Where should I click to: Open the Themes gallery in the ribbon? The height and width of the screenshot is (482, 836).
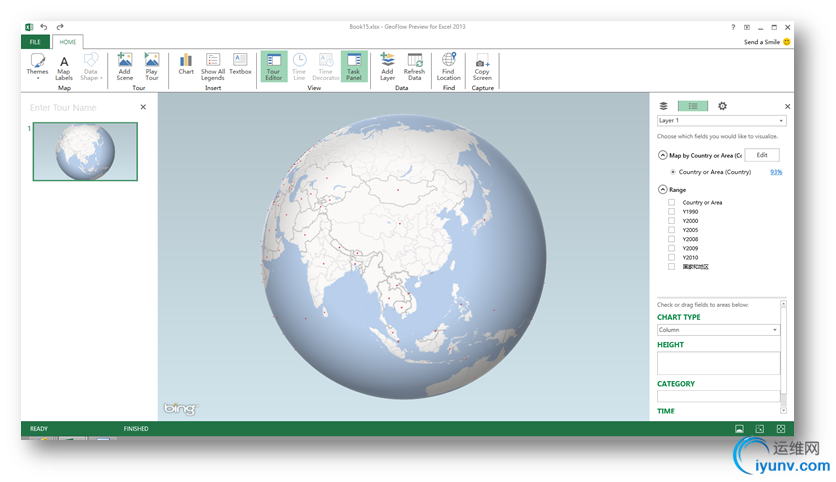[37, 66]
